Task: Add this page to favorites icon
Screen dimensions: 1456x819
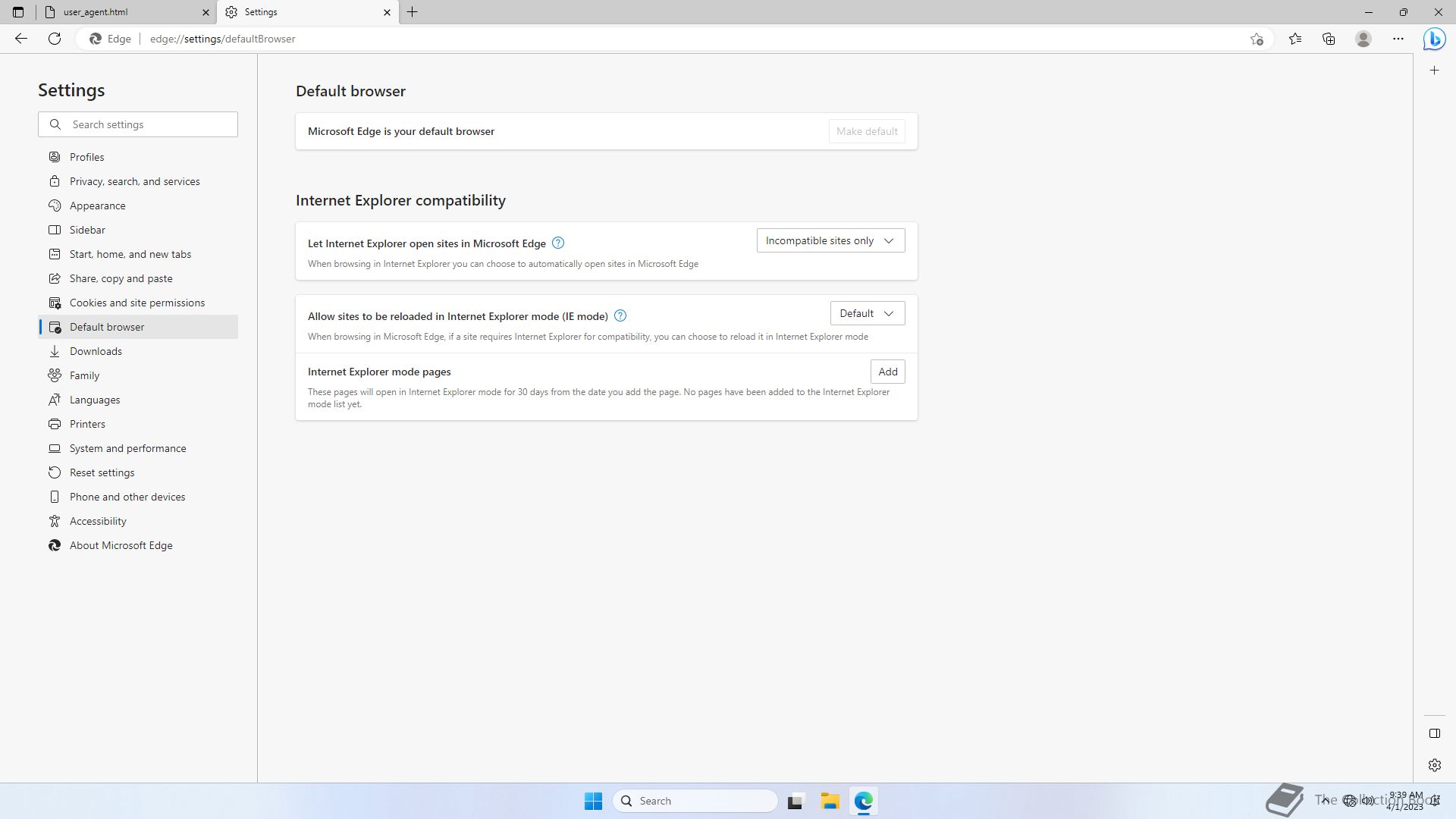Action: point(1257,39)
